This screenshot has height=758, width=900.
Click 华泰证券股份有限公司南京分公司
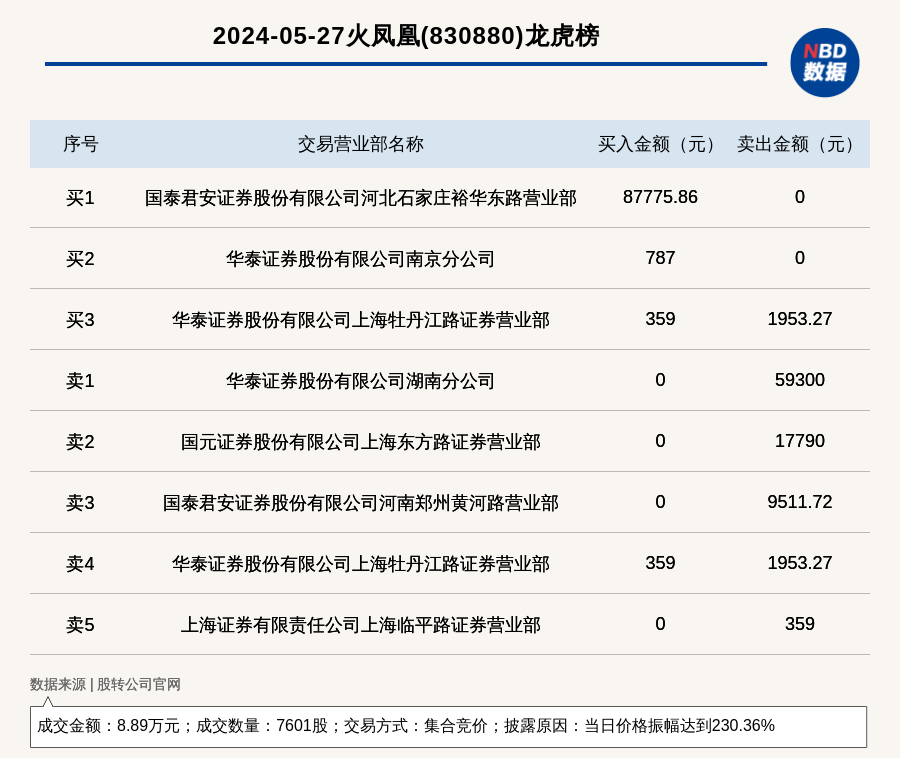(360, 259)
